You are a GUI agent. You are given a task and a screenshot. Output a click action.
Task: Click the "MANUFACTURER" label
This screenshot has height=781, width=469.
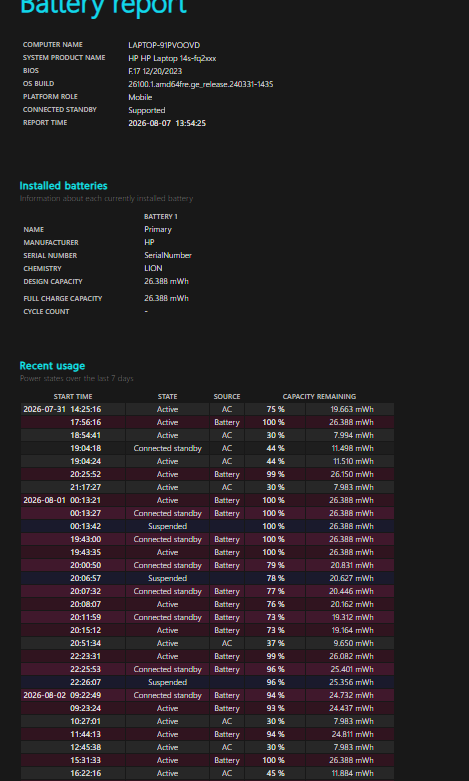click(x=51, y=243)
